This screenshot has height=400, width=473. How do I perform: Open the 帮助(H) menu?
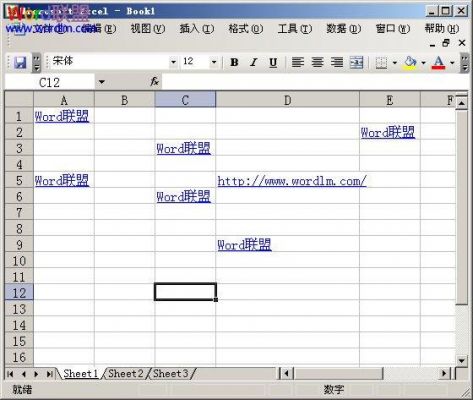tap(442, 29)
